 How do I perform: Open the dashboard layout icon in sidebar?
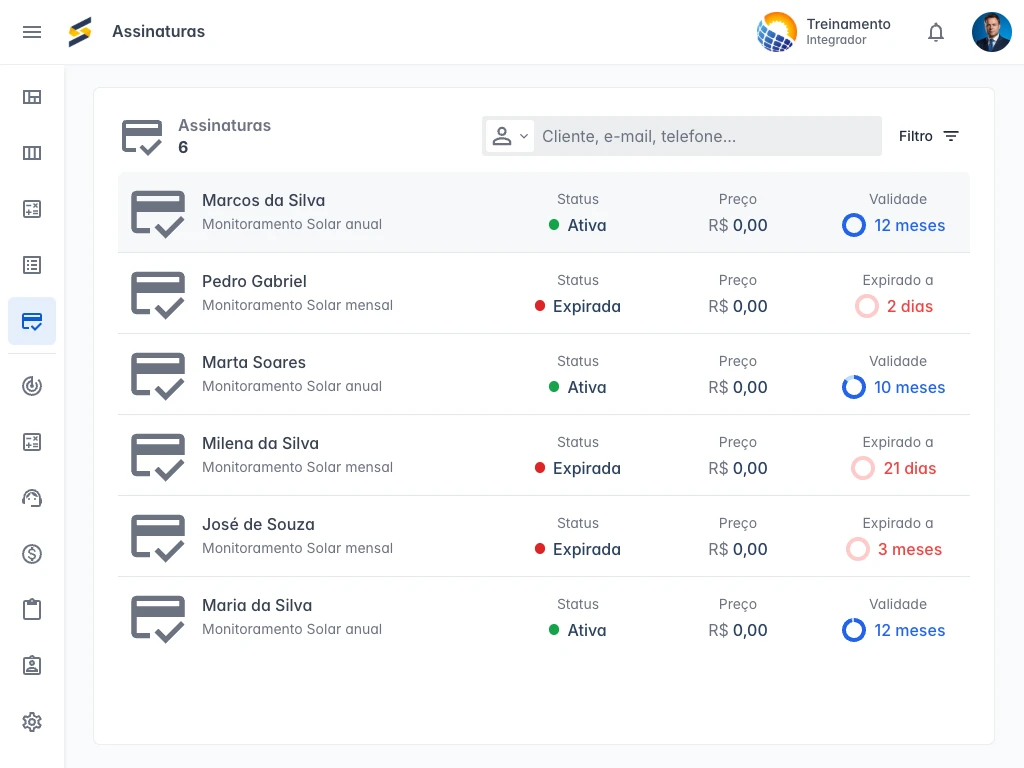pos(32,97)
